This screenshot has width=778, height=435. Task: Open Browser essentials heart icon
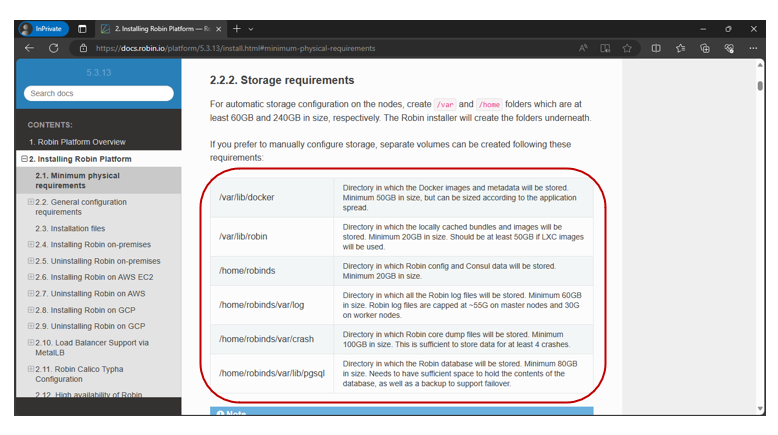[x=729, y=48]
